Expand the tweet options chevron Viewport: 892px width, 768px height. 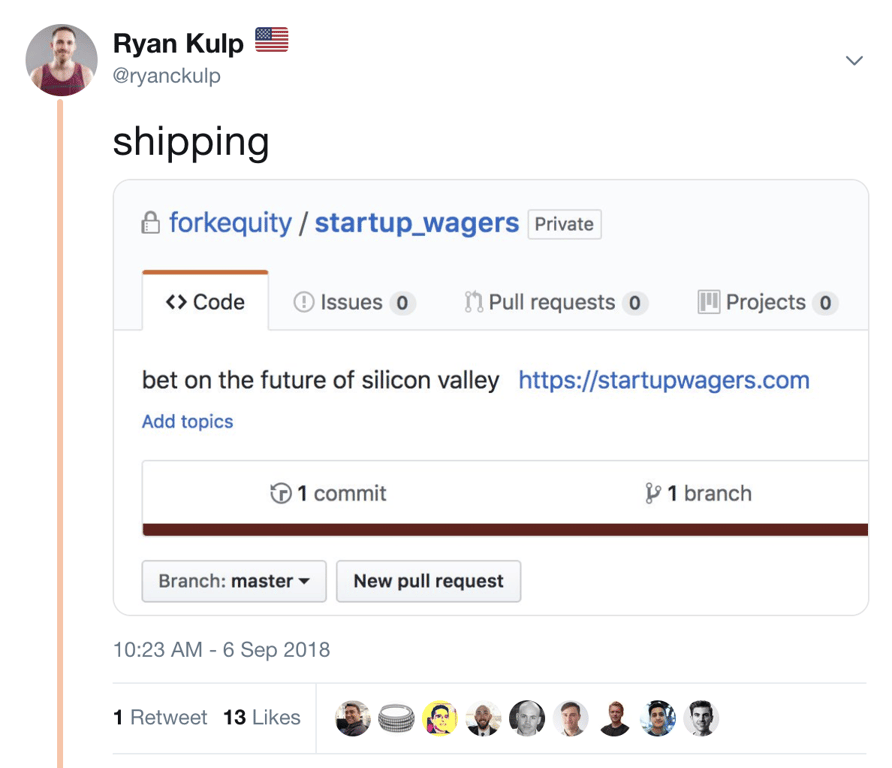click(x=854, y=60)
